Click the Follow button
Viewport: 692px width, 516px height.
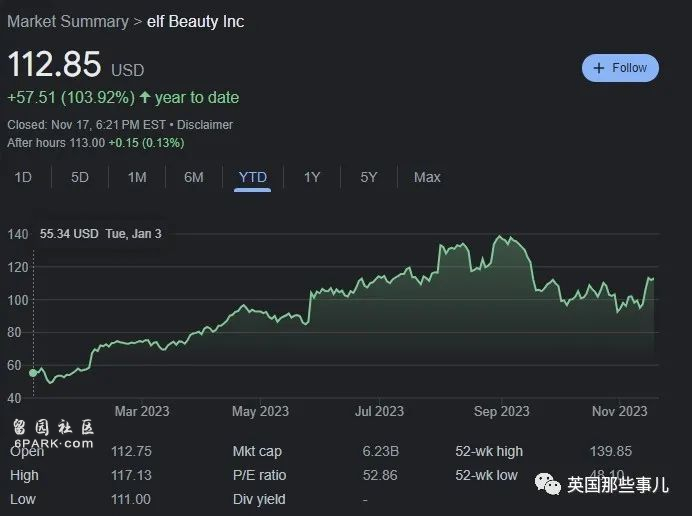click(620, 68)
